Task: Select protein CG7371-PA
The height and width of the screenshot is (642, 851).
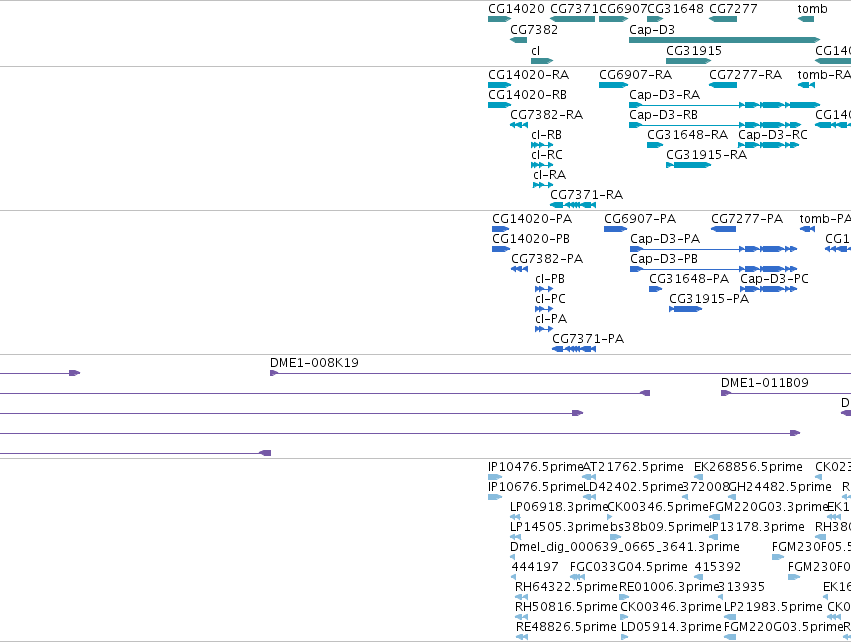Action: (x=574, y=349)
